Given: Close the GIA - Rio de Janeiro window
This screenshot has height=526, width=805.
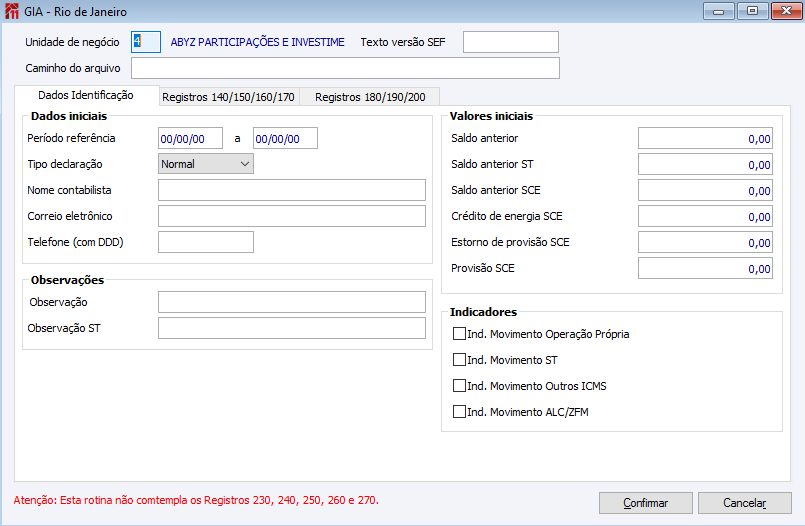Looking at the screenshot, I should tap(787, 11).
